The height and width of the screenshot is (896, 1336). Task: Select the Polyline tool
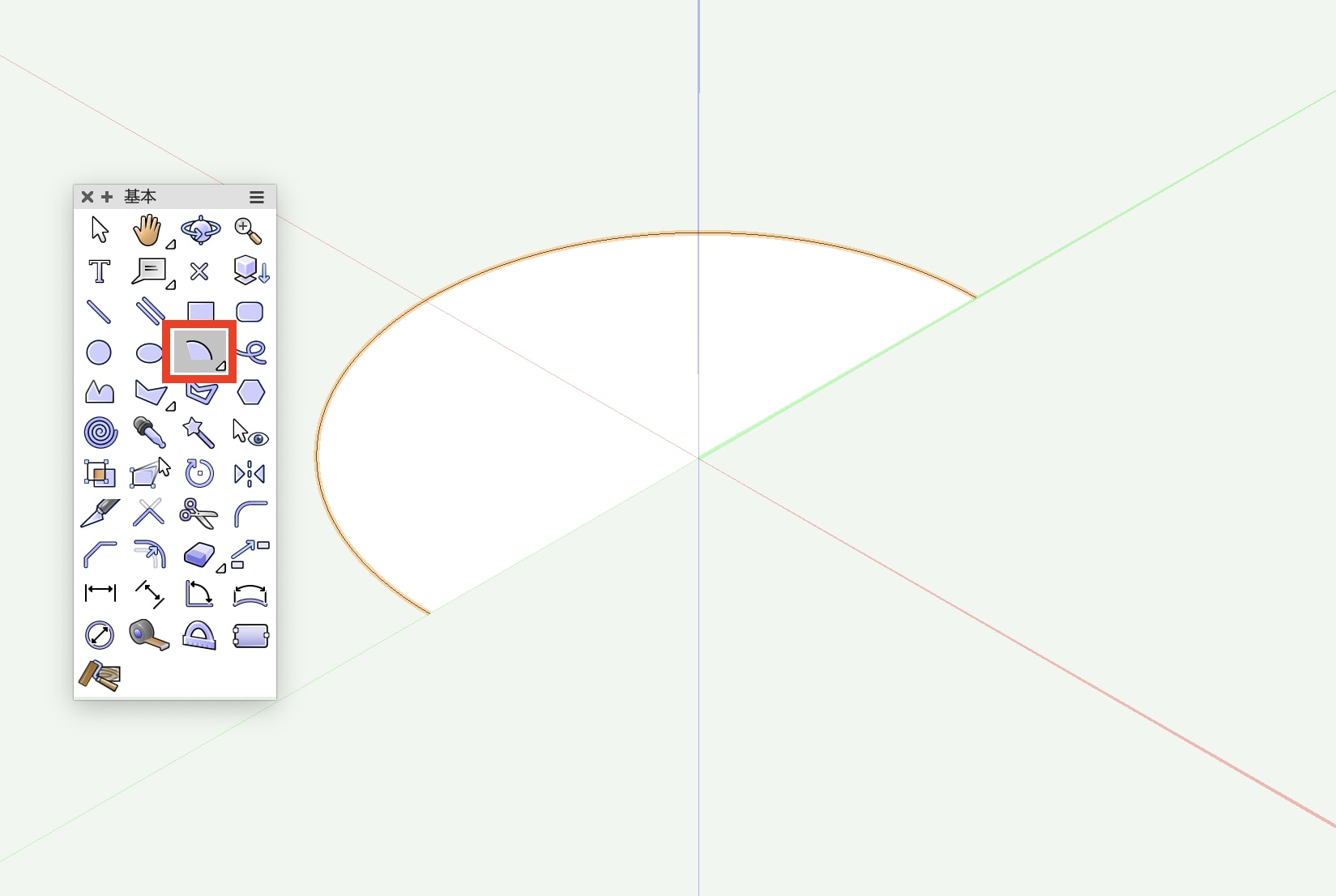click(x=100, y=392)
